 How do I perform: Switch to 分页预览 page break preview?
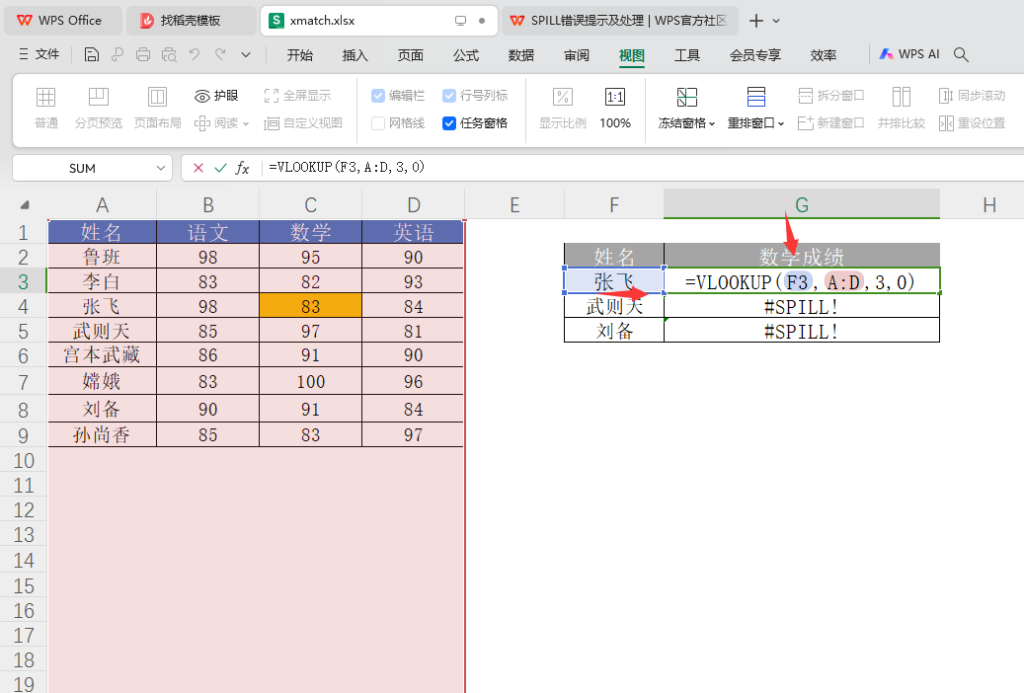point(99,108)
